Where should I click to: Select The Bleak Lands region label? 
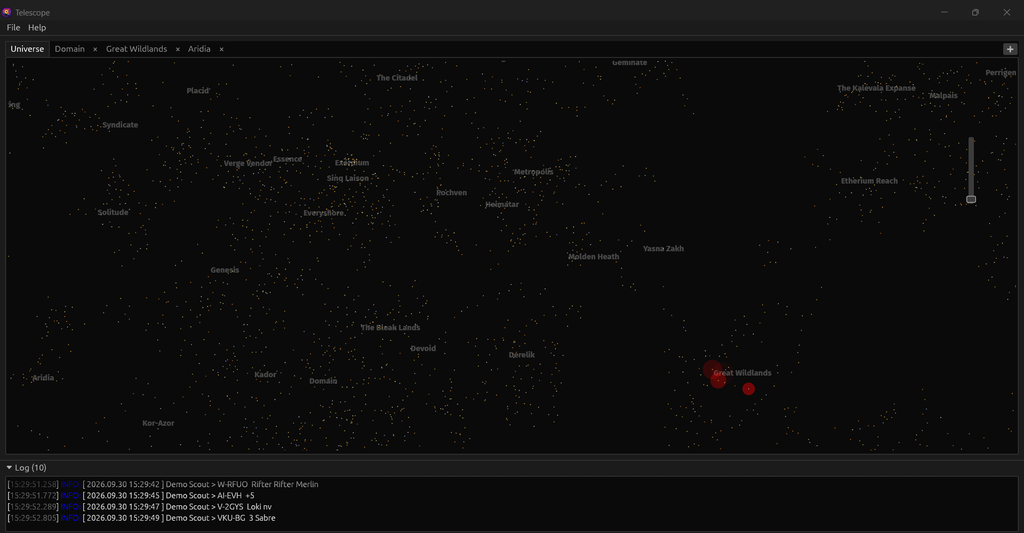[391, 327]
